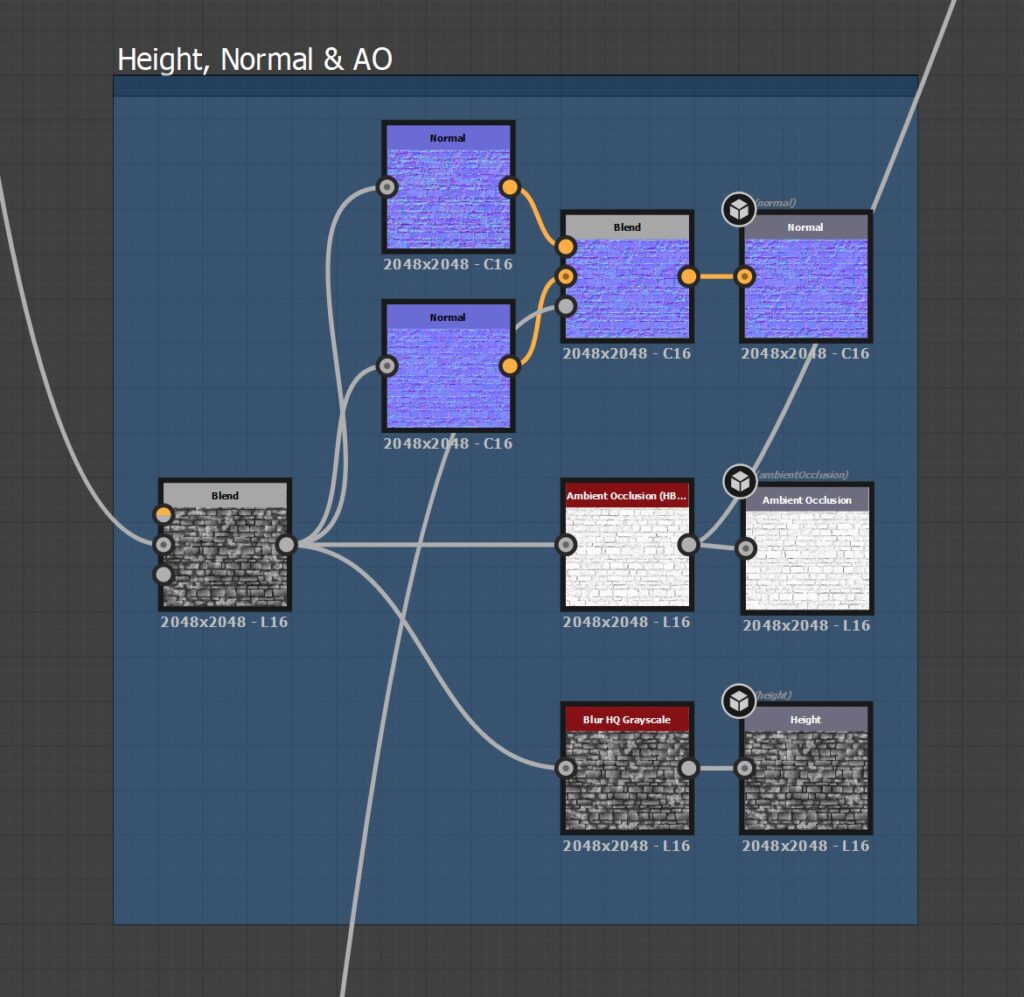
Task: Click the Height, Normal & AO frame title
Action: [256, 59]
